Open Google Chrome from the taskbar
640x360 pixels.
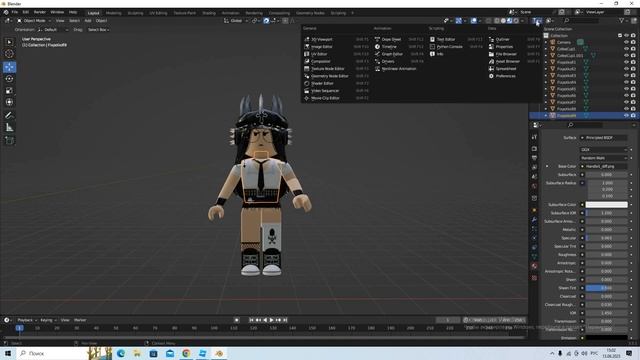(x=186, y=353)
